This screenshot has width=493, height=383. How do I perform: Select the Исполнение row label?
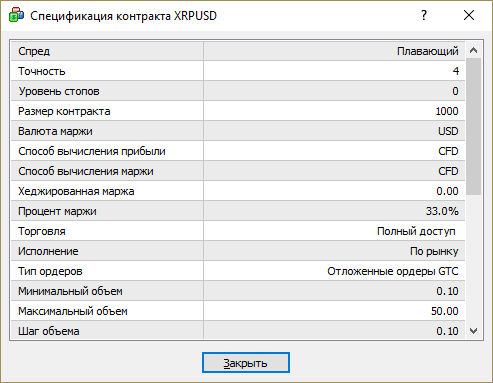coord(48,251)
